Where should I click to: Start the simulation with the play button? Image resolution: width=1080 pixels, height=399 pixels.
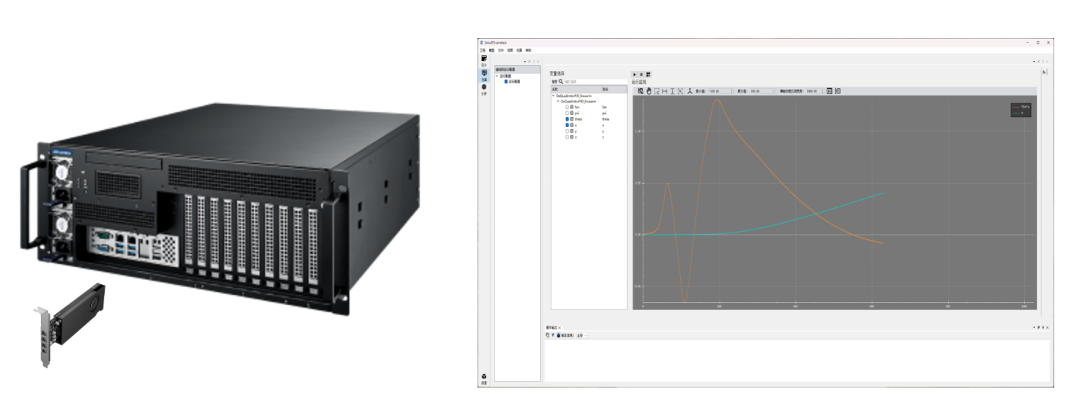tap(634, 74)
